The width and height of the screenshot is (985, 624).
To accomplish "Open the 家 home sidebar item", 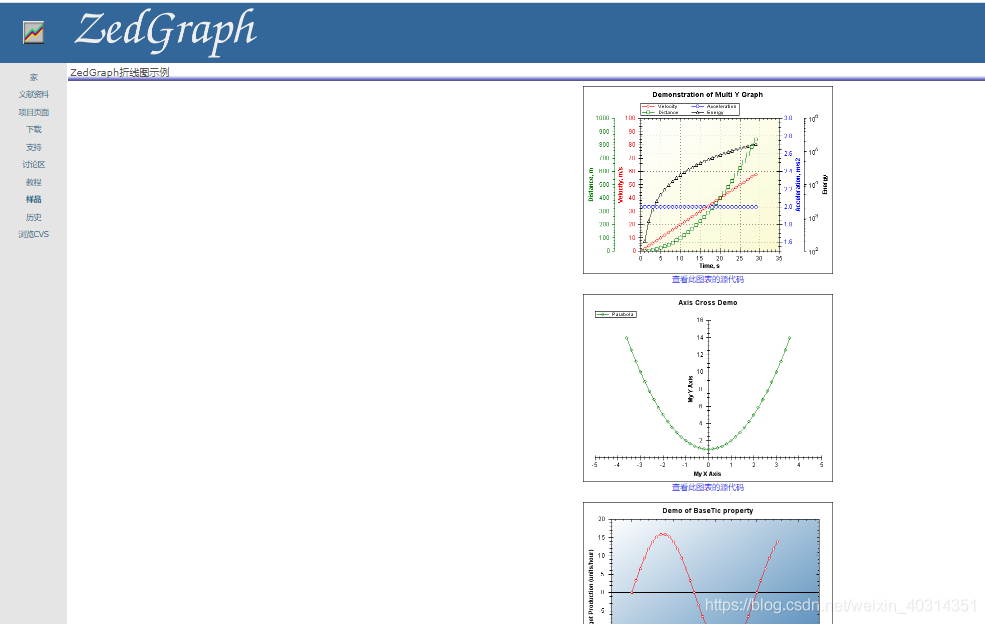I will point(33,77).
